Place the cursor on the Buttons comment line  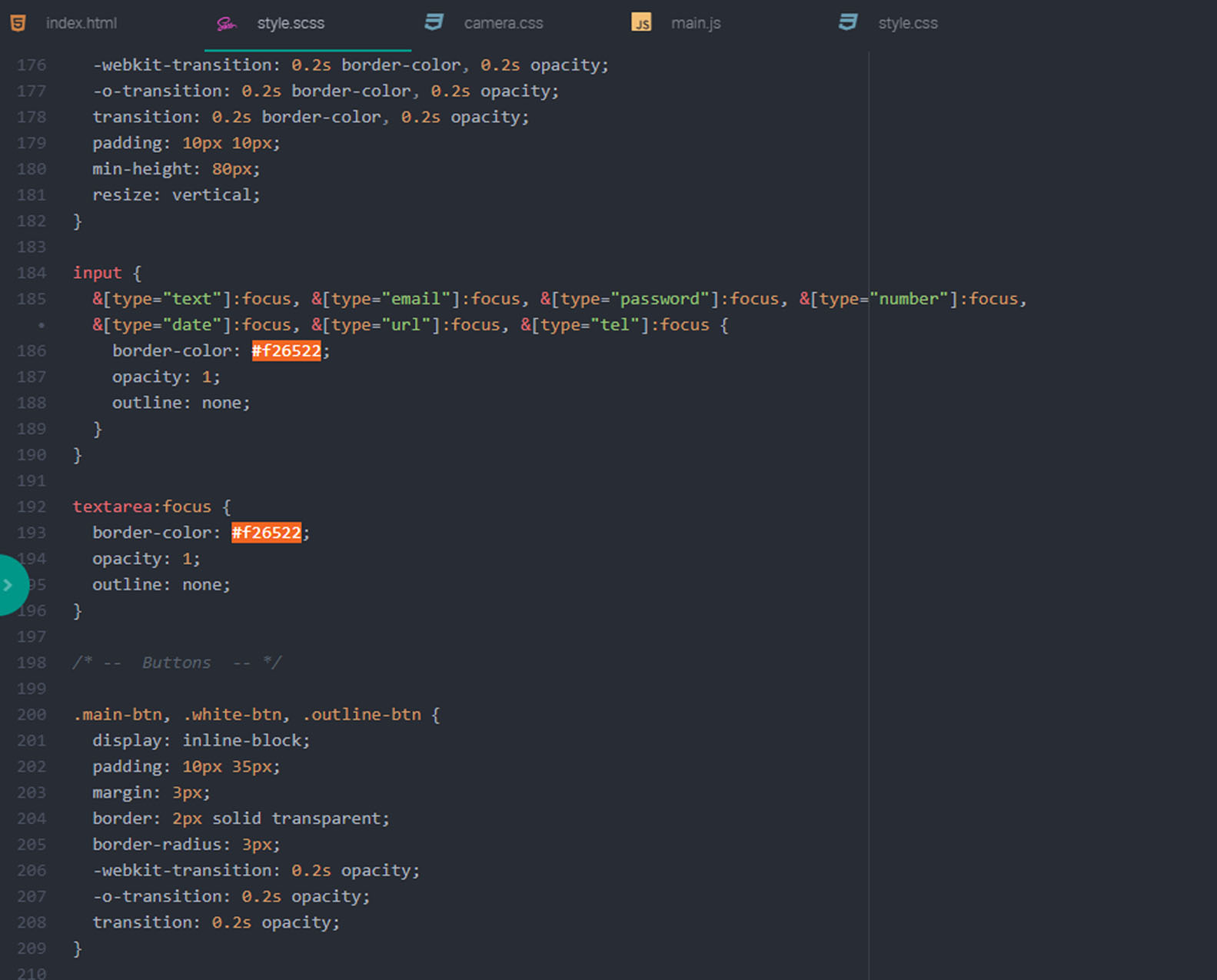[x=177, y=663]
